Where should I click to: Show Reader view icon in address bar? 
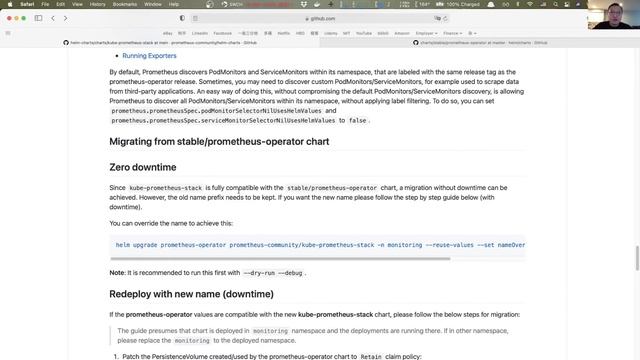(196, 18)
